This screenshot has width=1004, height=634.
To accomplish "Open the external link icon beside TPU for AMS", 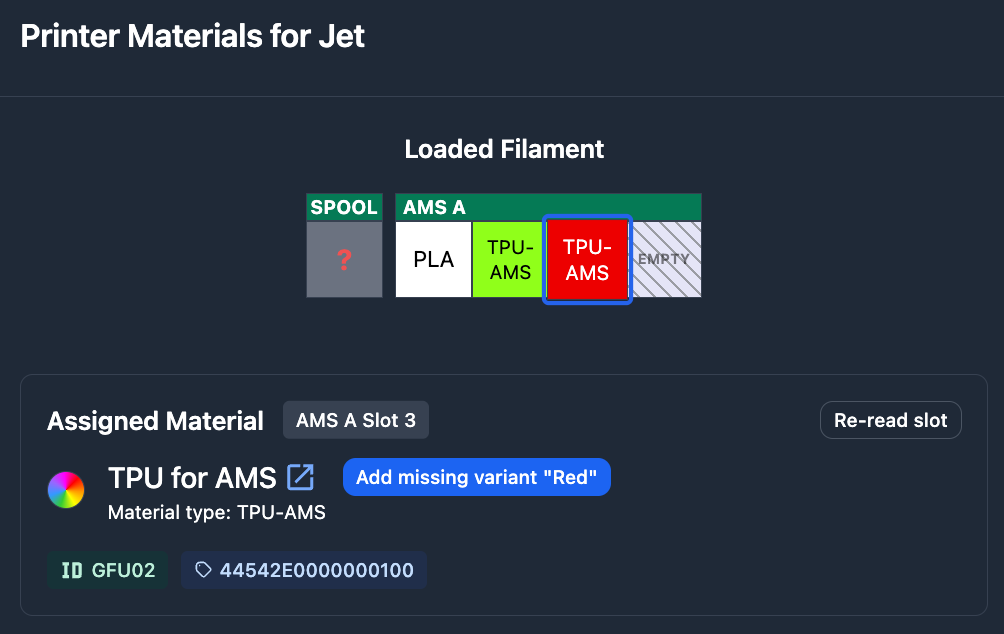I will (301, 478).
